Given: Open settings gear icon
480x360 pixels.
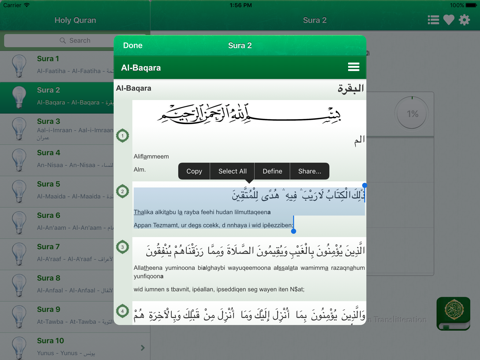Looking at the screenshot, I should [x=464, y=20].
